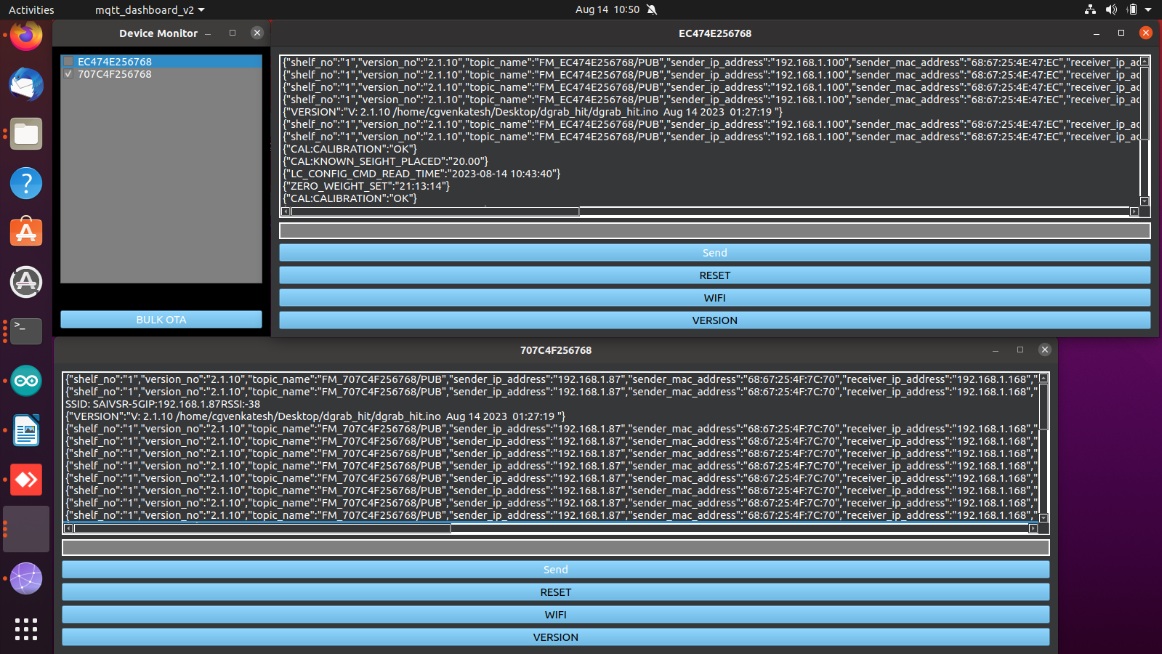Open the Arduino IDE from the dock
The width and height of the screenshot is (1162, 654).
pyautogui.click(x=26, y=381)
